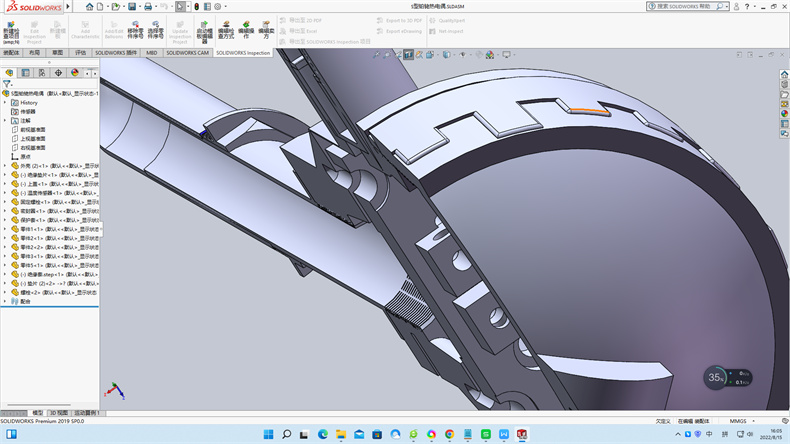Open the Appearances icon in right task pane
Viewport: 790px width, 444px height.
(x=783, y=113)
